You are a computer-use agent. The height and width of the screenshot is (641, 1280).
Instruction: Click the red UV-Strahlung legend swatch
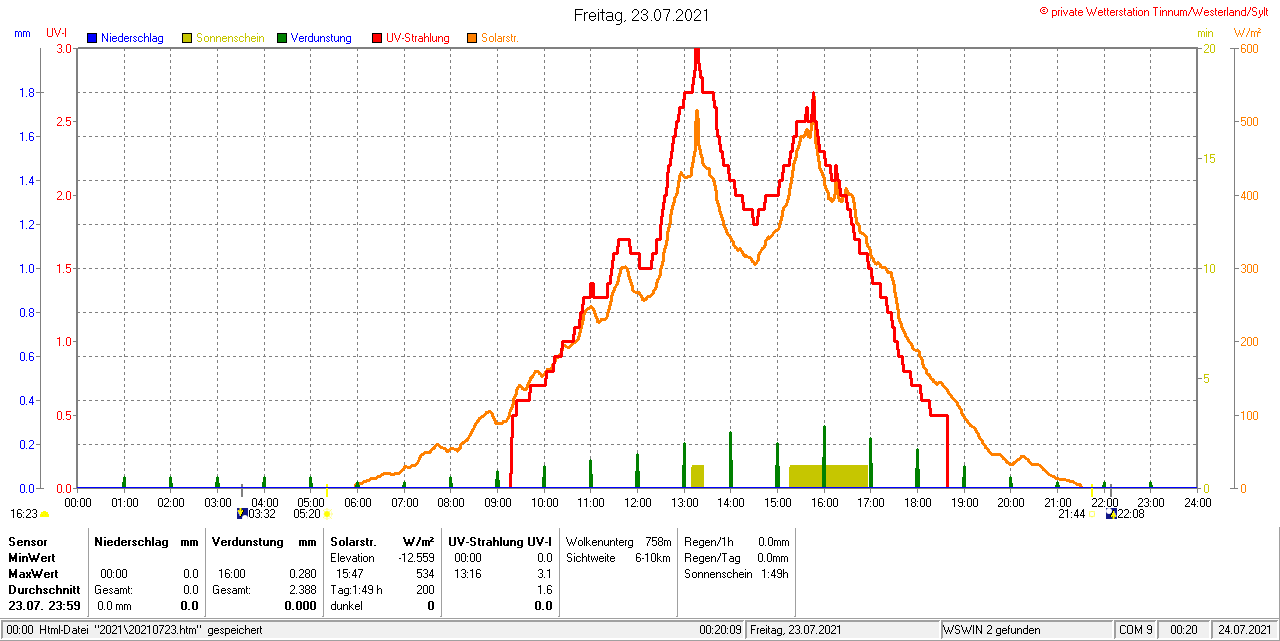[377, 38]
